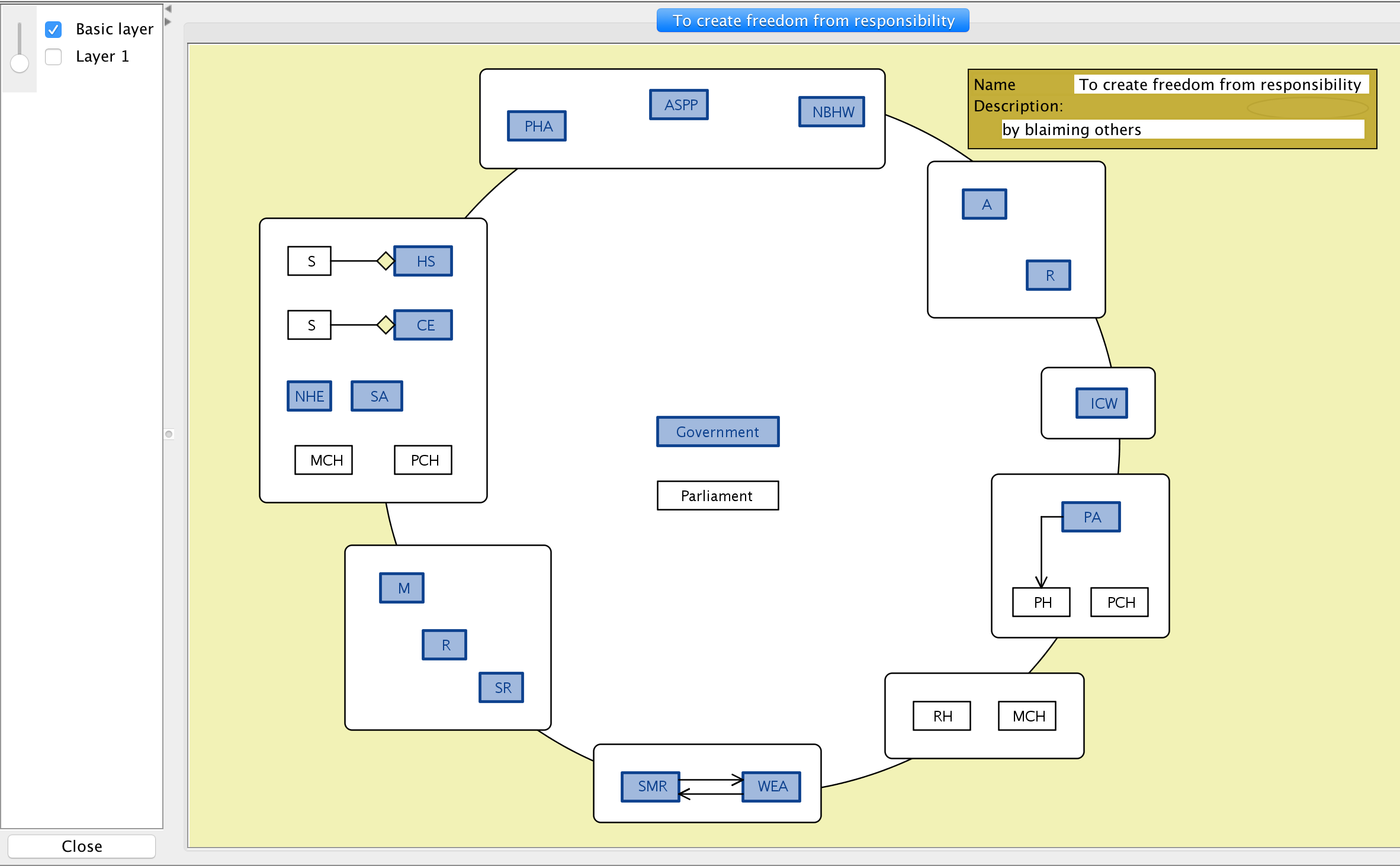Select tab To create freedom from responsibility
This screenshot has width=1400, height=866.
813,21
